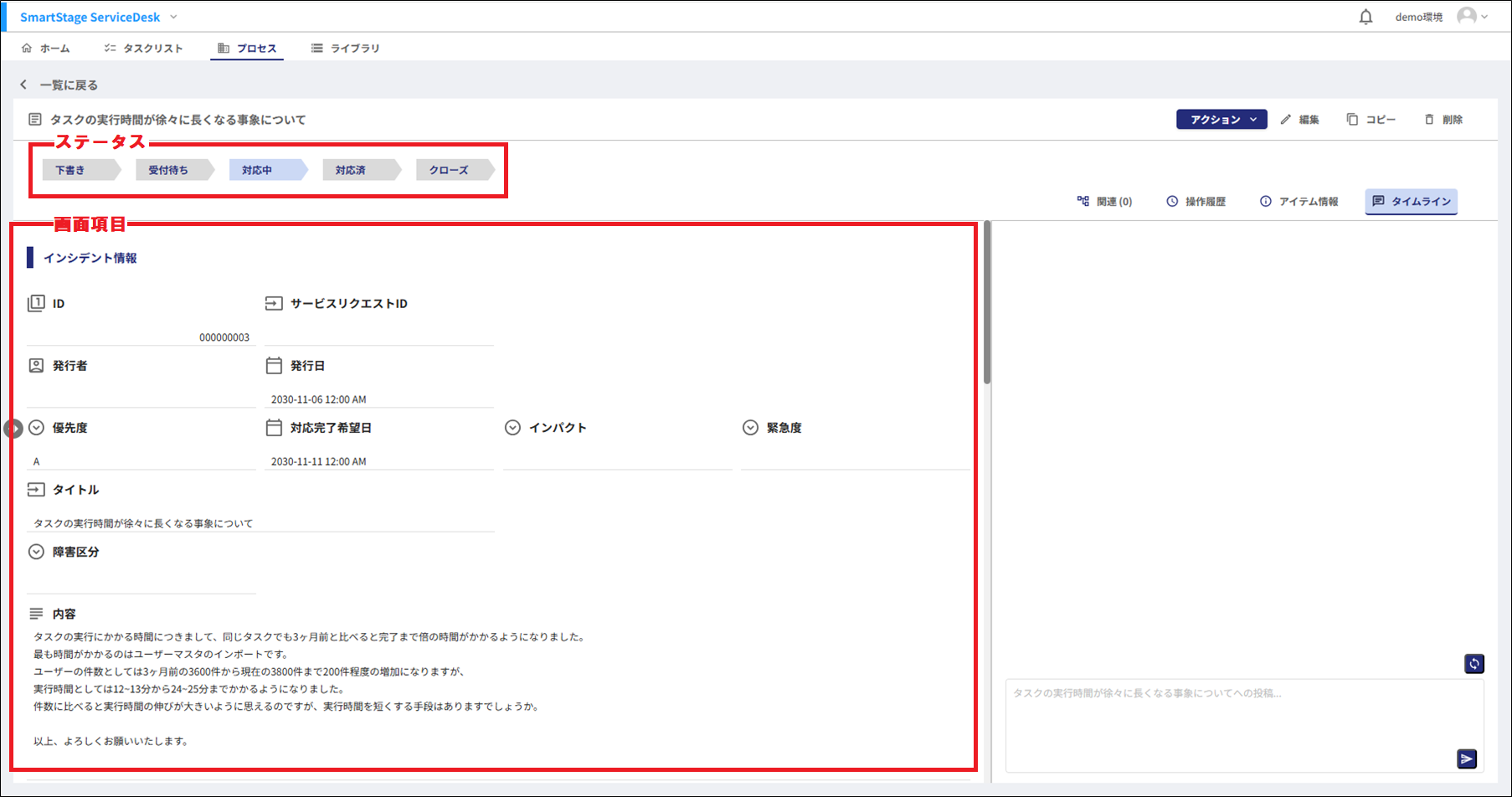Select the 対応済 status step
This screenshot has width=1512, height=797.
click(x=352, y=170)
